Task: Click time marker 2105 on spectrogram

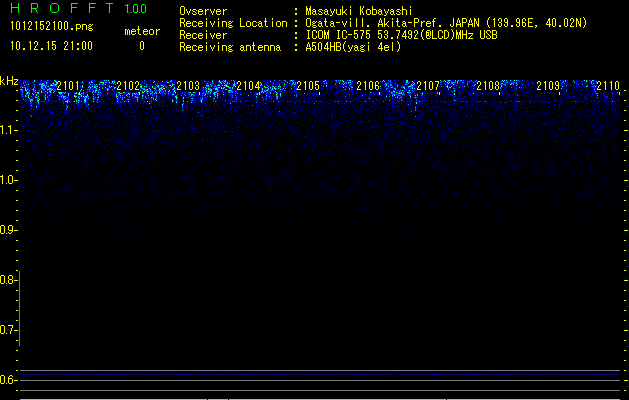Action: (308, 86)
